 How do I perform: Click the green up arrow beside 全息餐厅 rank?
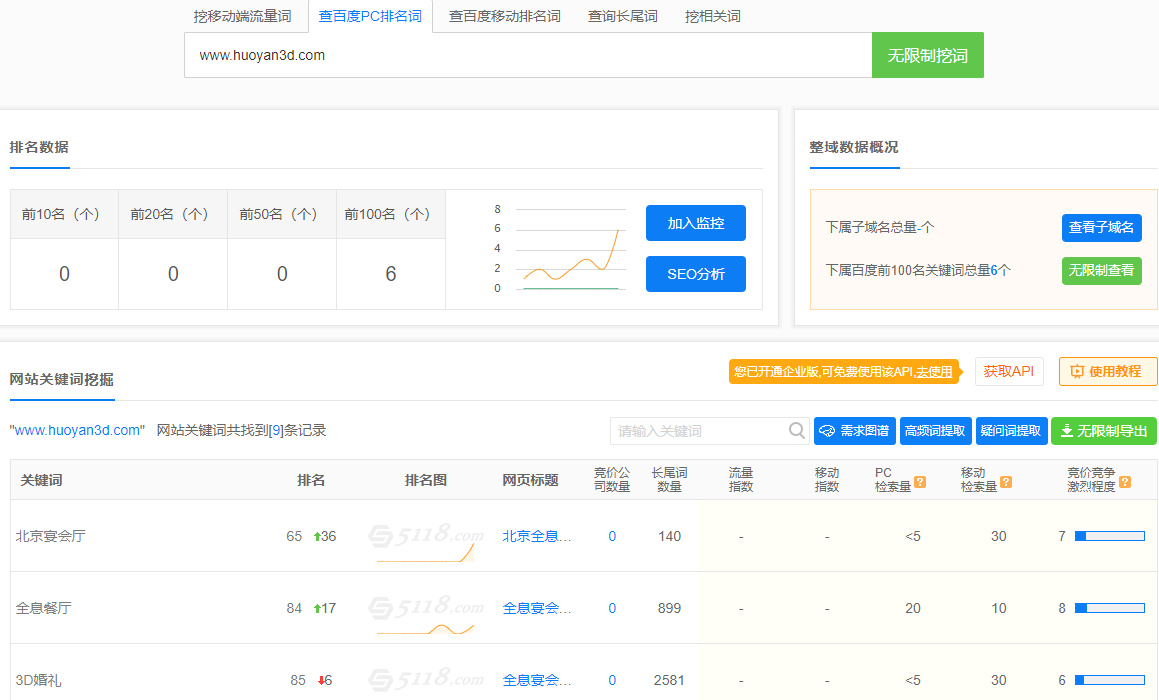317,608
